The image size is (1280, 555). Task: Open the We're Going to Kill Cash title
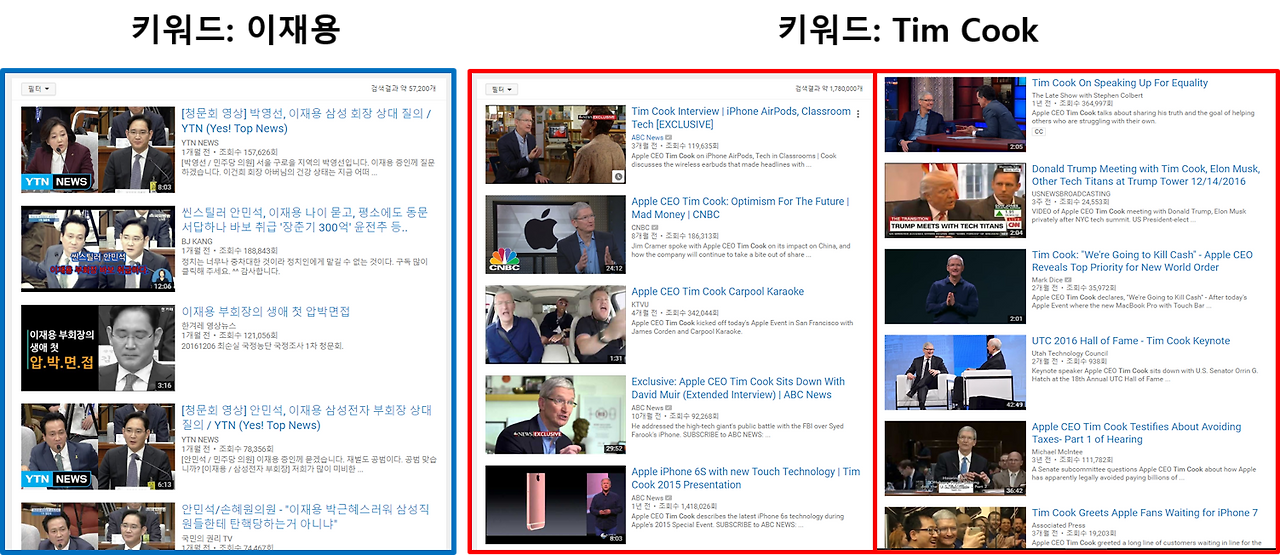tap(1142, 261)
